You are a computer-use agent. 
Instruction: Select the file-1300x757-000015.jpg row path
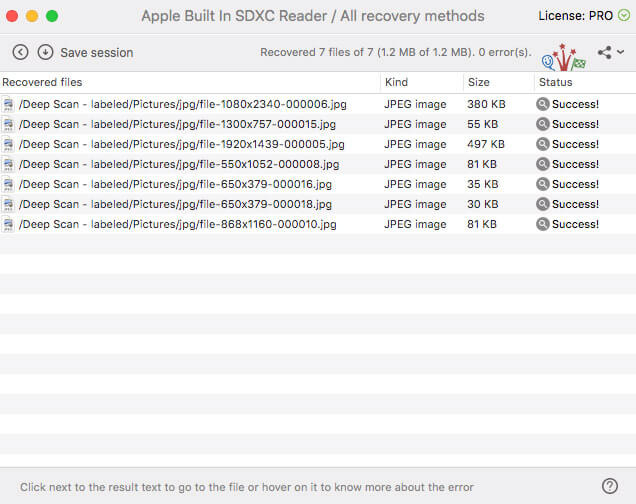(x=177, y=124)
